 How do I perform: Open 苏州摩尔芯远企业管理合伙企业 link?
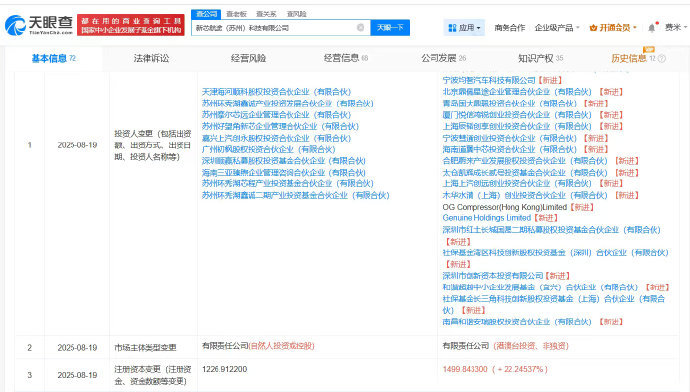coord(276,115)
